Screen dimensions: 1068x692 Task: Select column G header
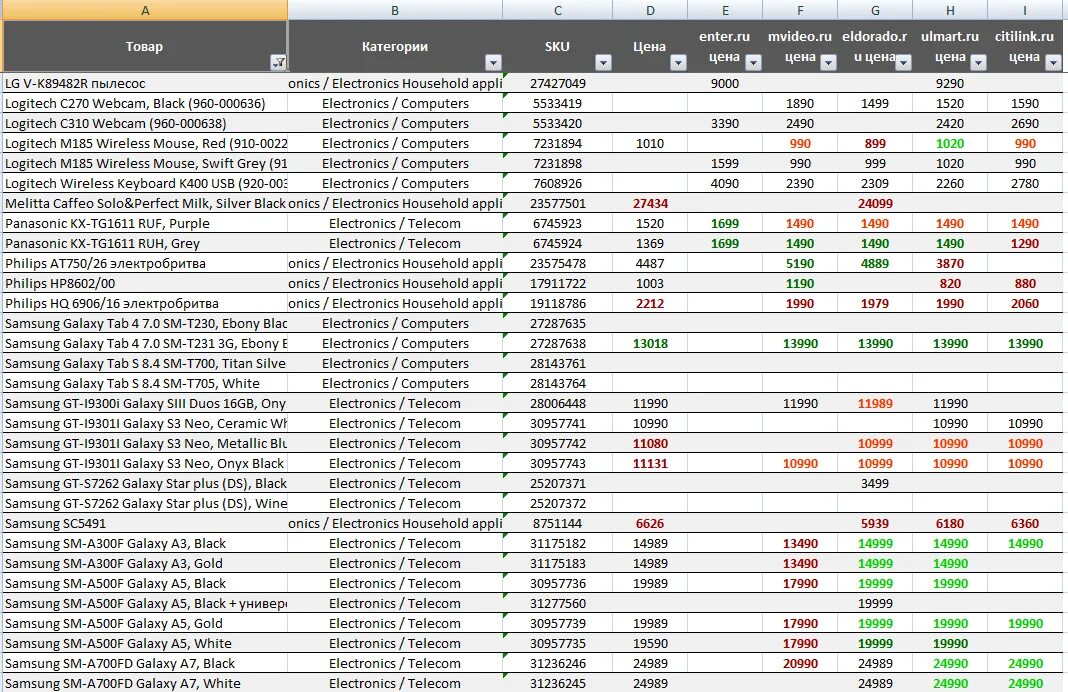(x=875, y=10)
